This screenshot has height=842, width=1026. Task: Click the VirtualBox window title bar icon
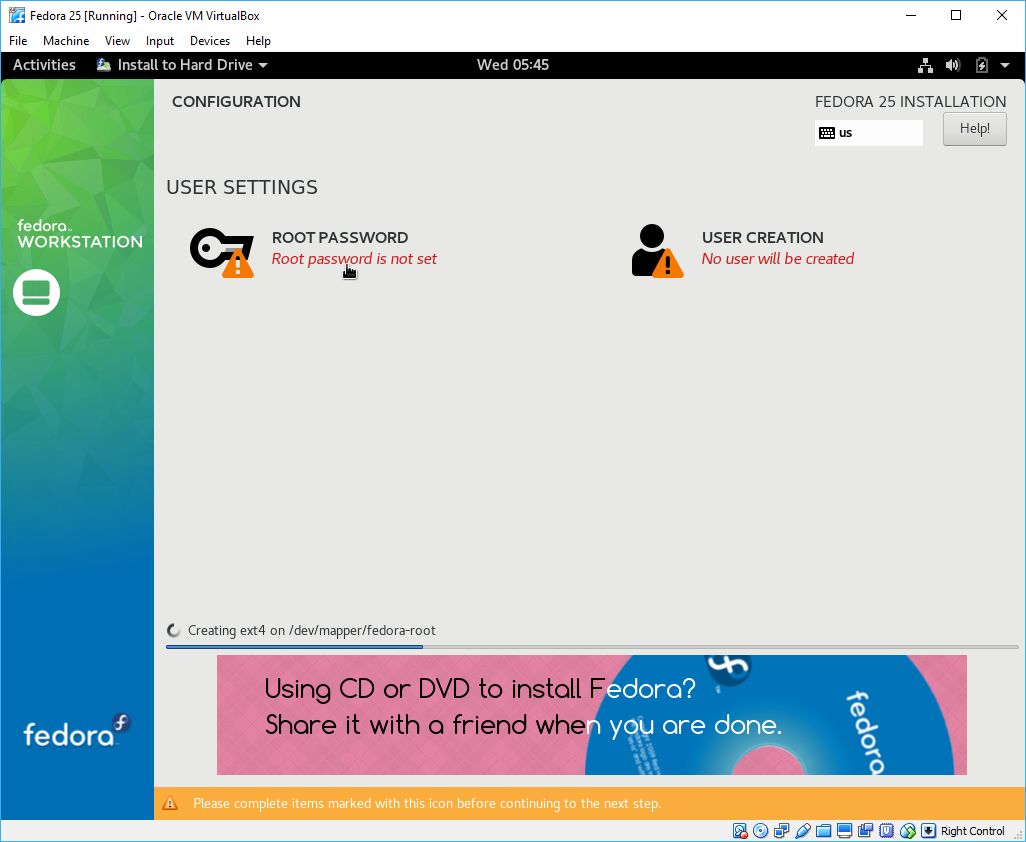pos(17,15)
